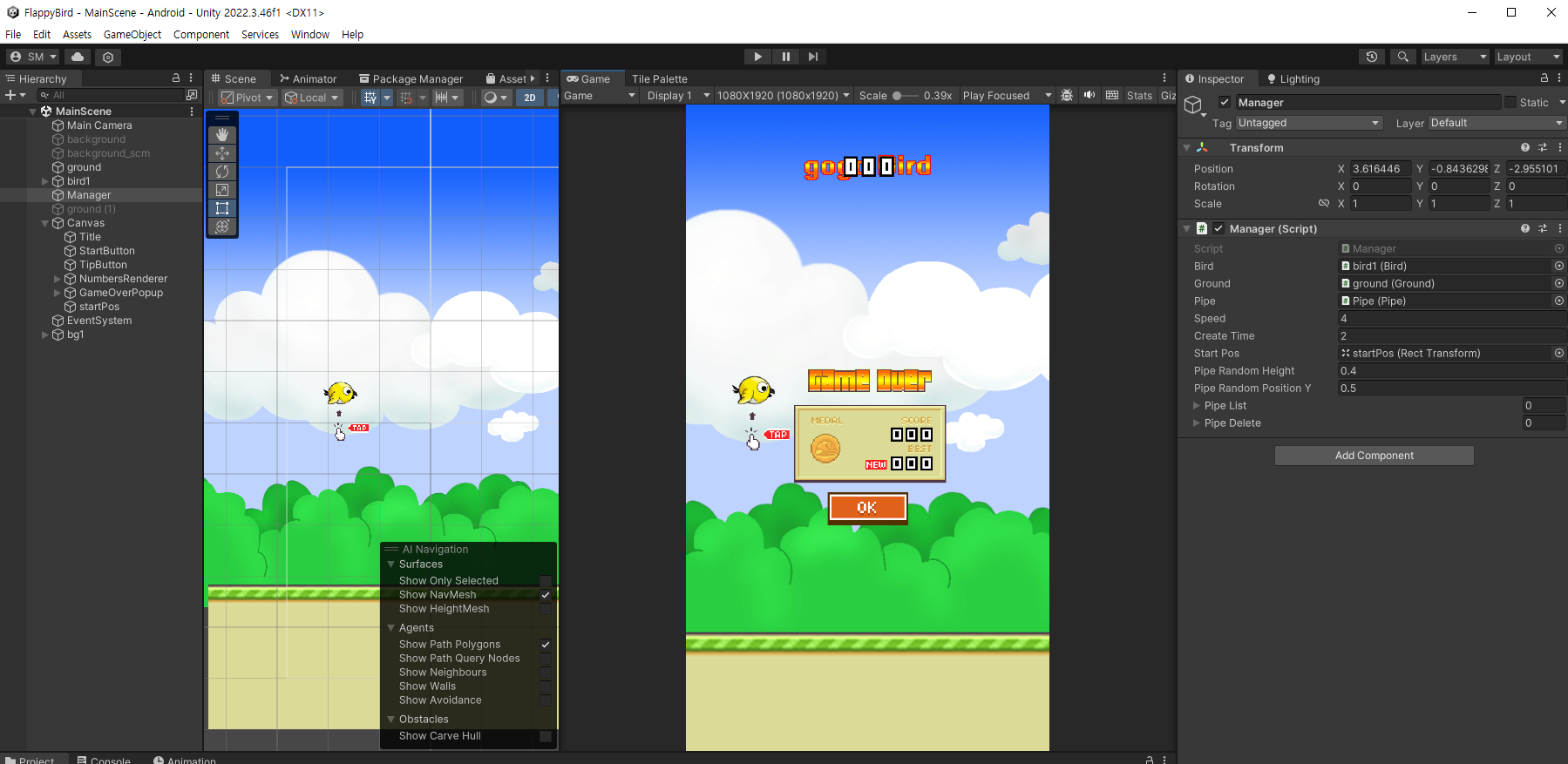Screen dimensions: 1568x764
Task: Toggle the Game view bug debugger icon
Action: tap(1067, 95)
